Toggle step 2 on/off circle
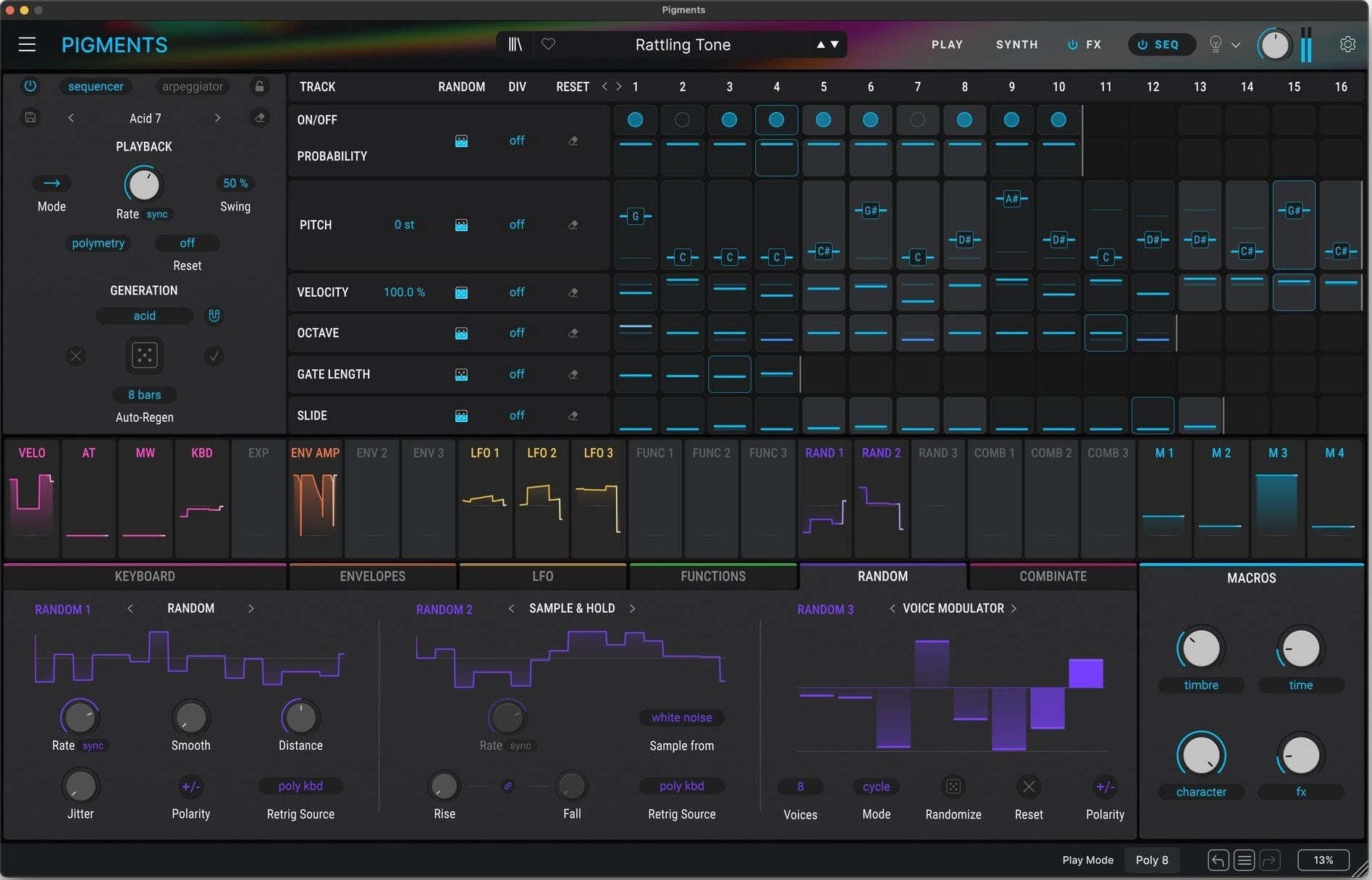 pyautogui.click(x=682, y=120)
